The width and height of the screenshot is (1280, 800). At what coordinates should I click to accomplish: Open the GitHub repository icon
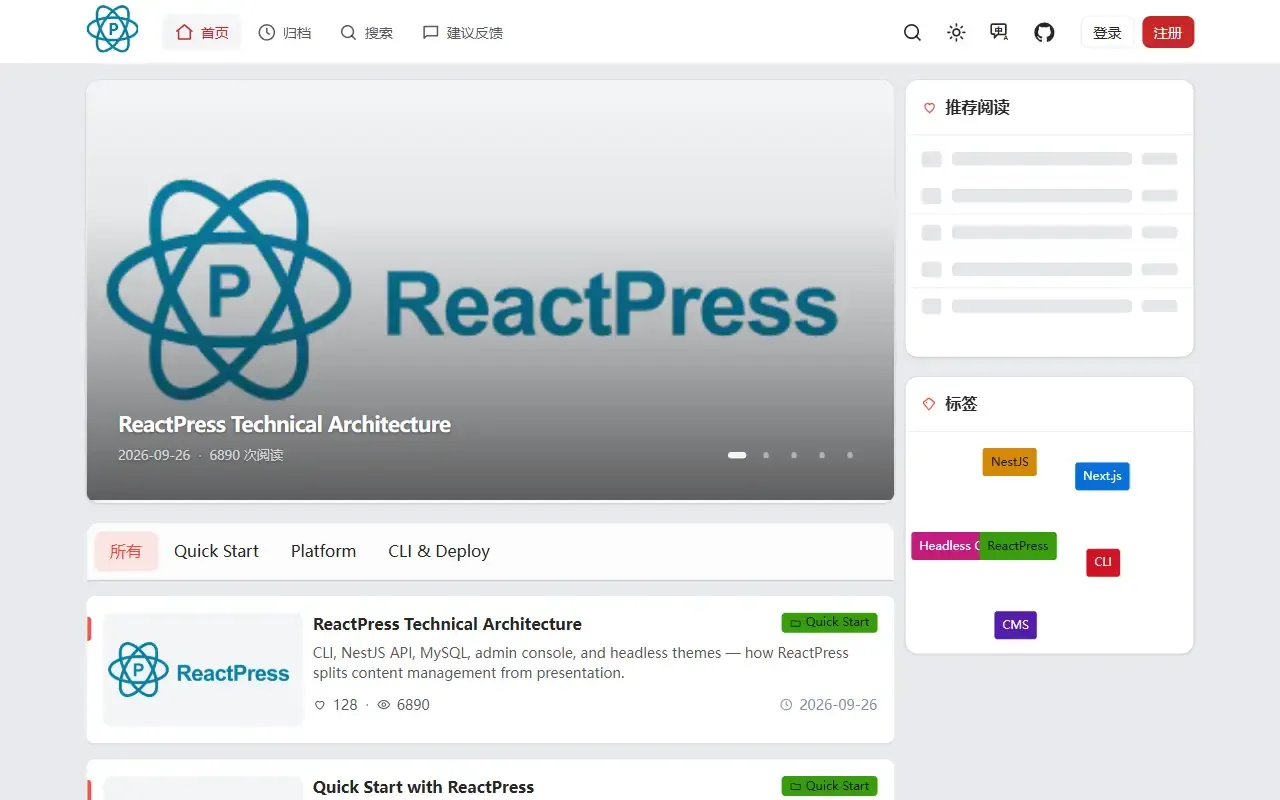click(1044, 33)
